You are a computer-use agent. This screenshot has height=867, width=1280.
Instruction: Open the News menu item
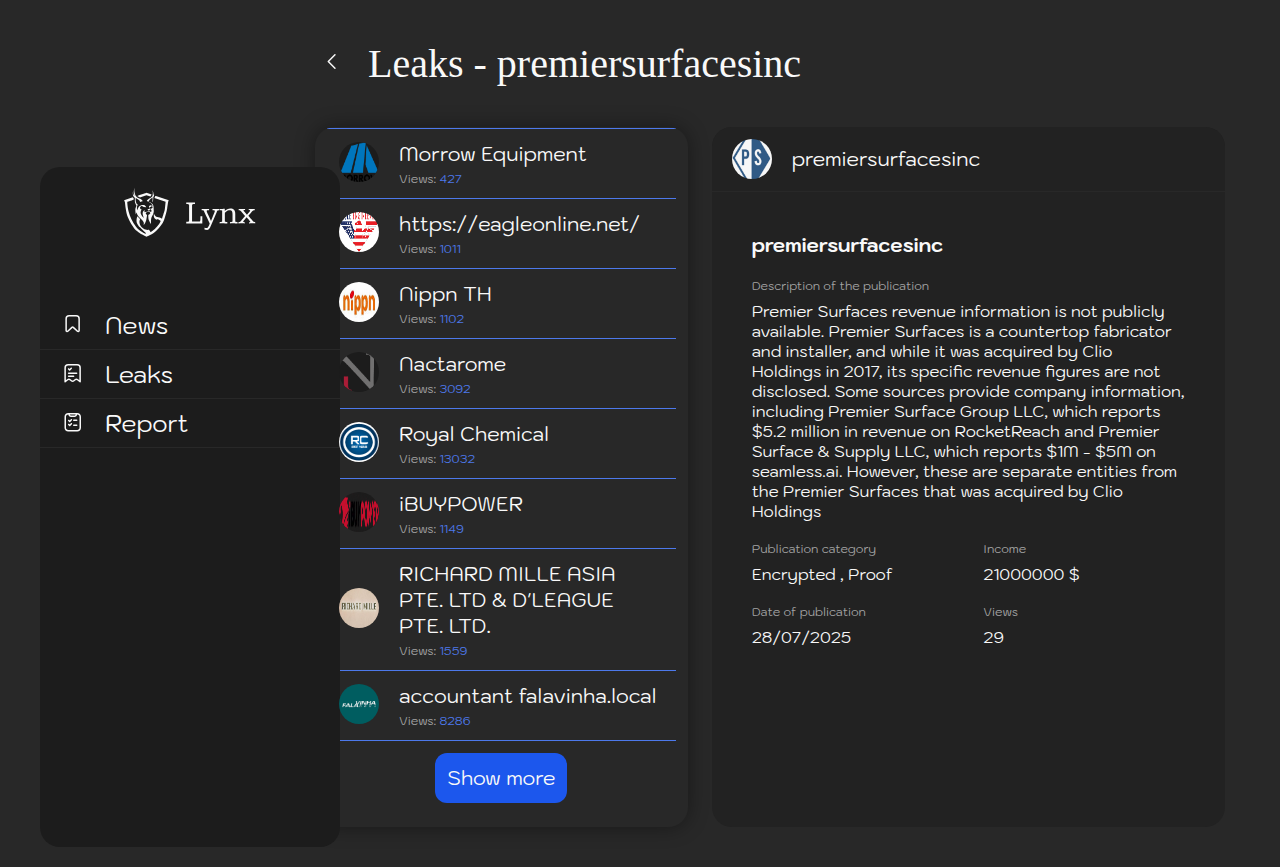point(190,325)
